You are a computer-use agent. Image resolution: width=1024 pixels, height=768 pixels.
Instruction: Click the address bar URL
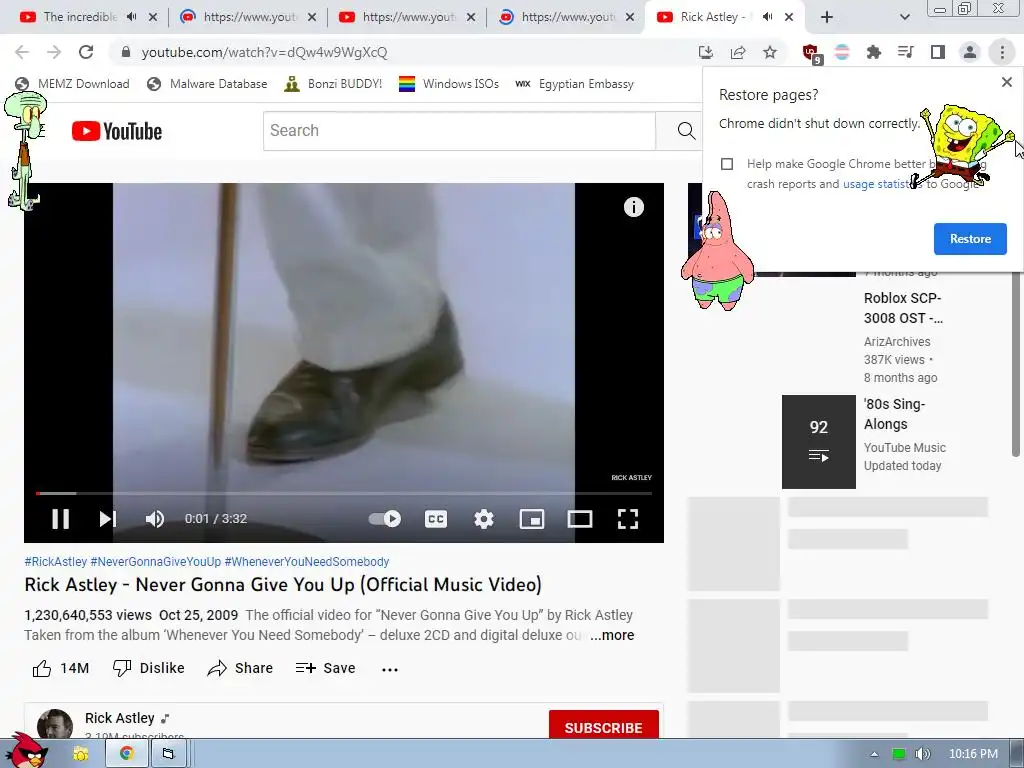264,52
